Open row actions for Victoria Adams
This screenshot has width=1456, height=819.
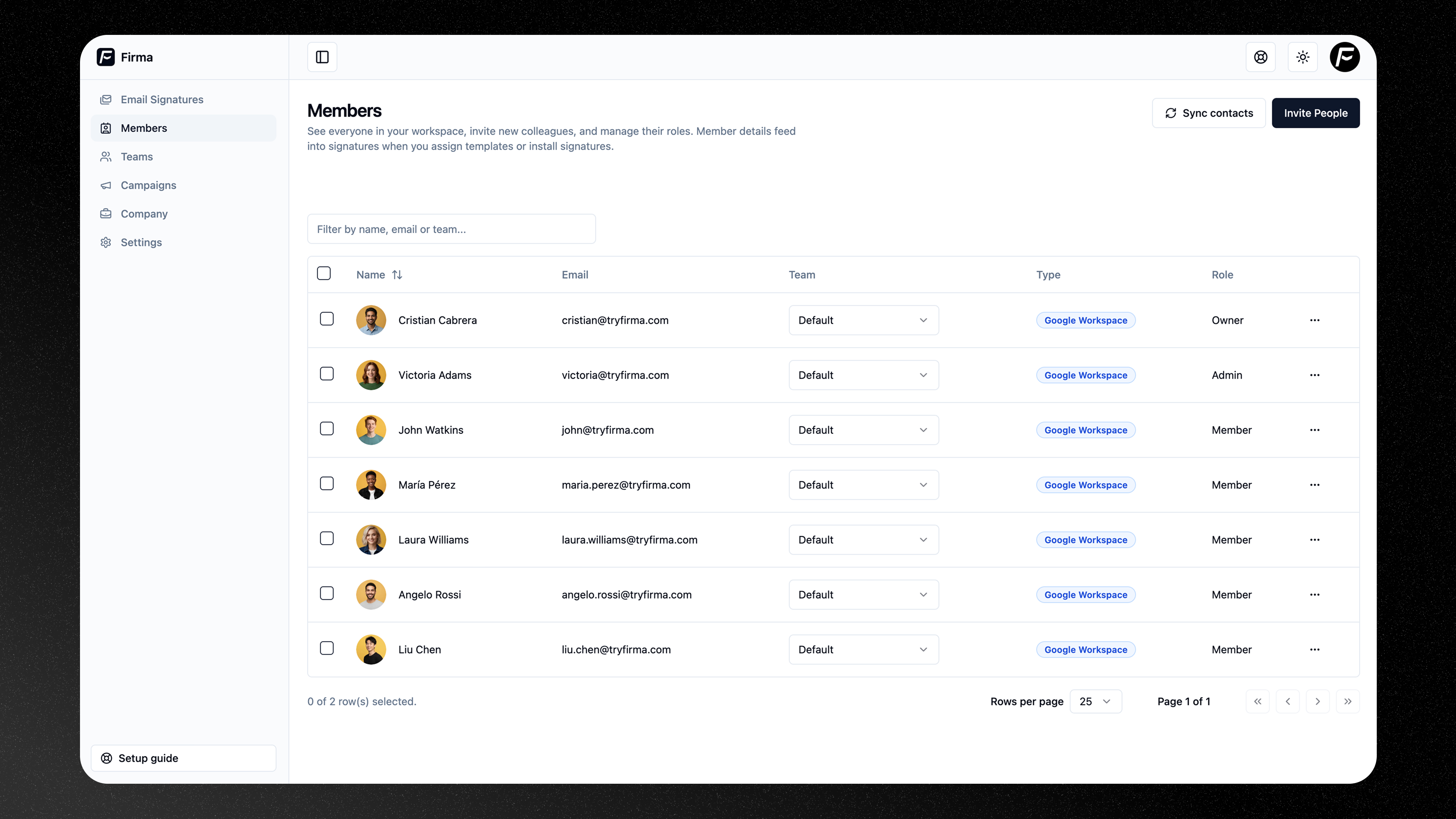(1315, 375)
